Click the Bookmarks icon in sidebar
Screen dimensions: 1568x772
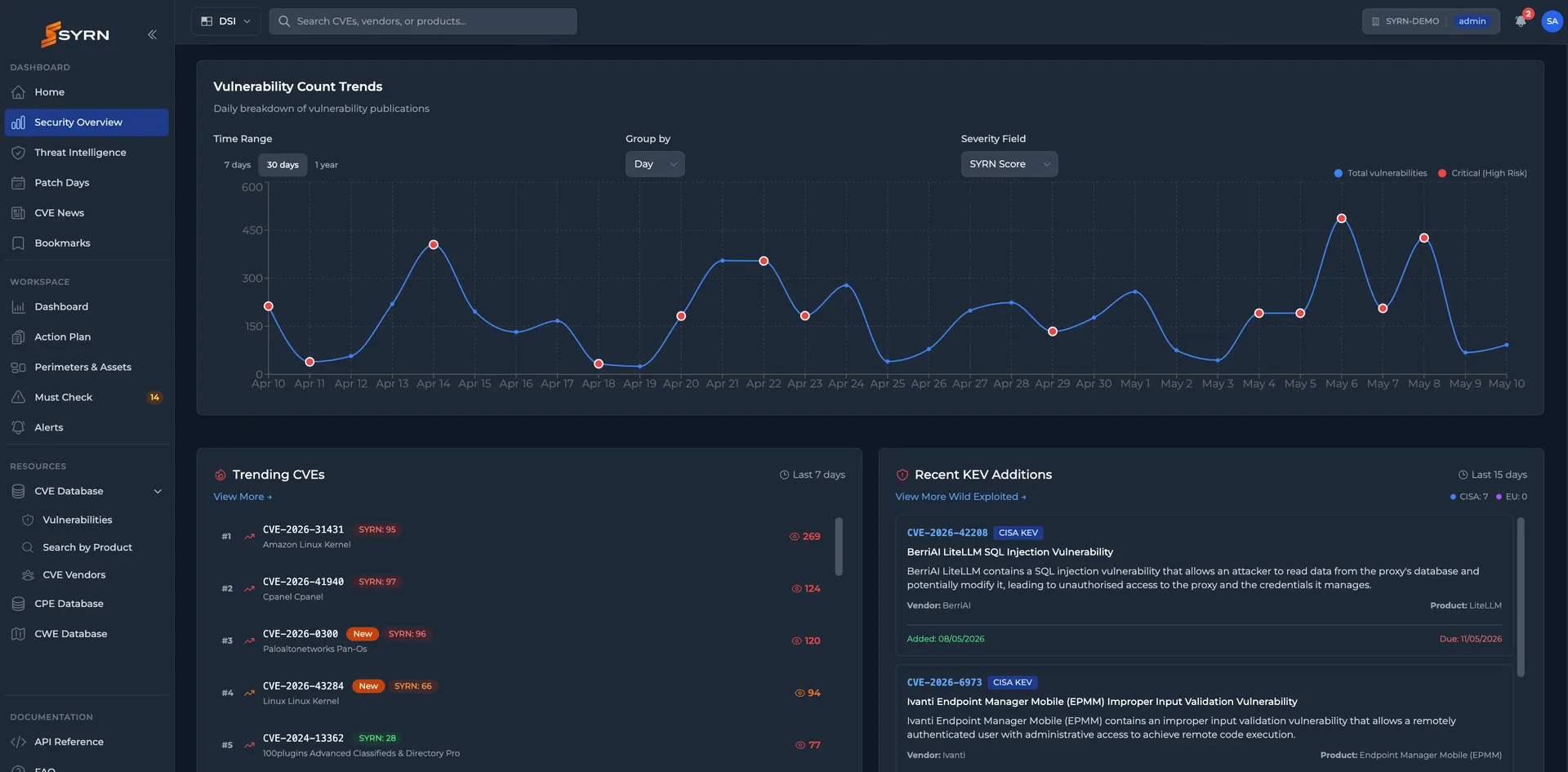pyautogui.click(x=18, y=243)
